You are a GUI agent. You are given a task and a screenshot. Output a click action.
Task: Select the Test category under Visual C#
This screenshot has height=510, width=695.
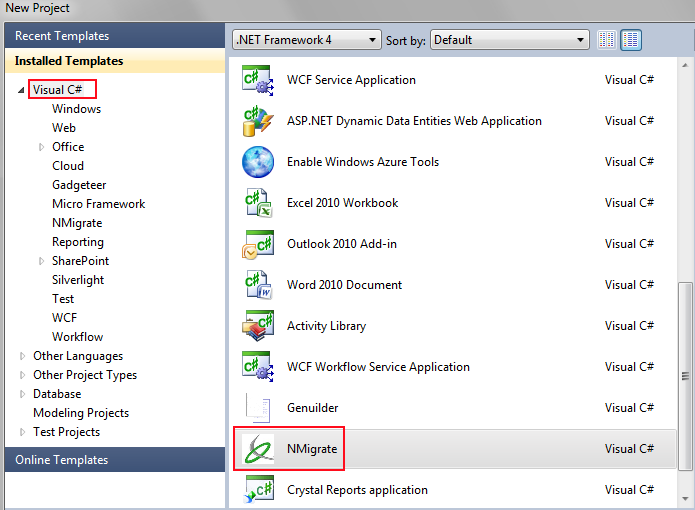(x=63, y=299)
